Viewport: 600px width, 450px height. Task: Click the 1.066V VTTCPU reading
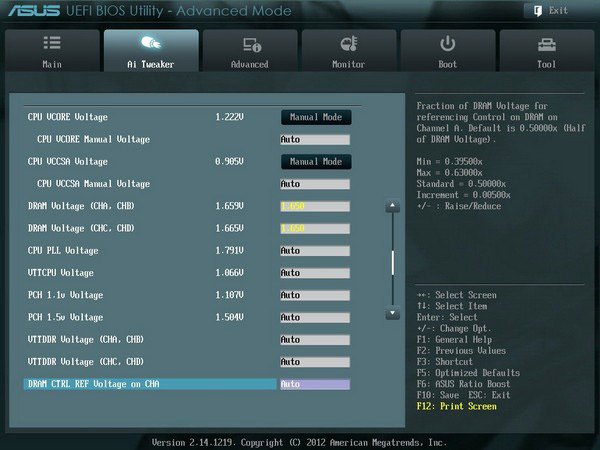pos(229,273)
